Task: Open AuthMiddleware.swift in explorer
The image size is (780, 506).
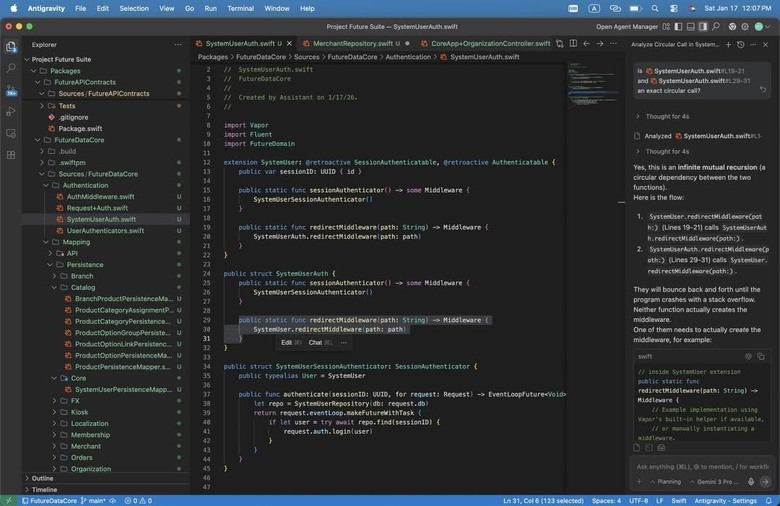Action: pyautogui.click(x=100, y=197)
